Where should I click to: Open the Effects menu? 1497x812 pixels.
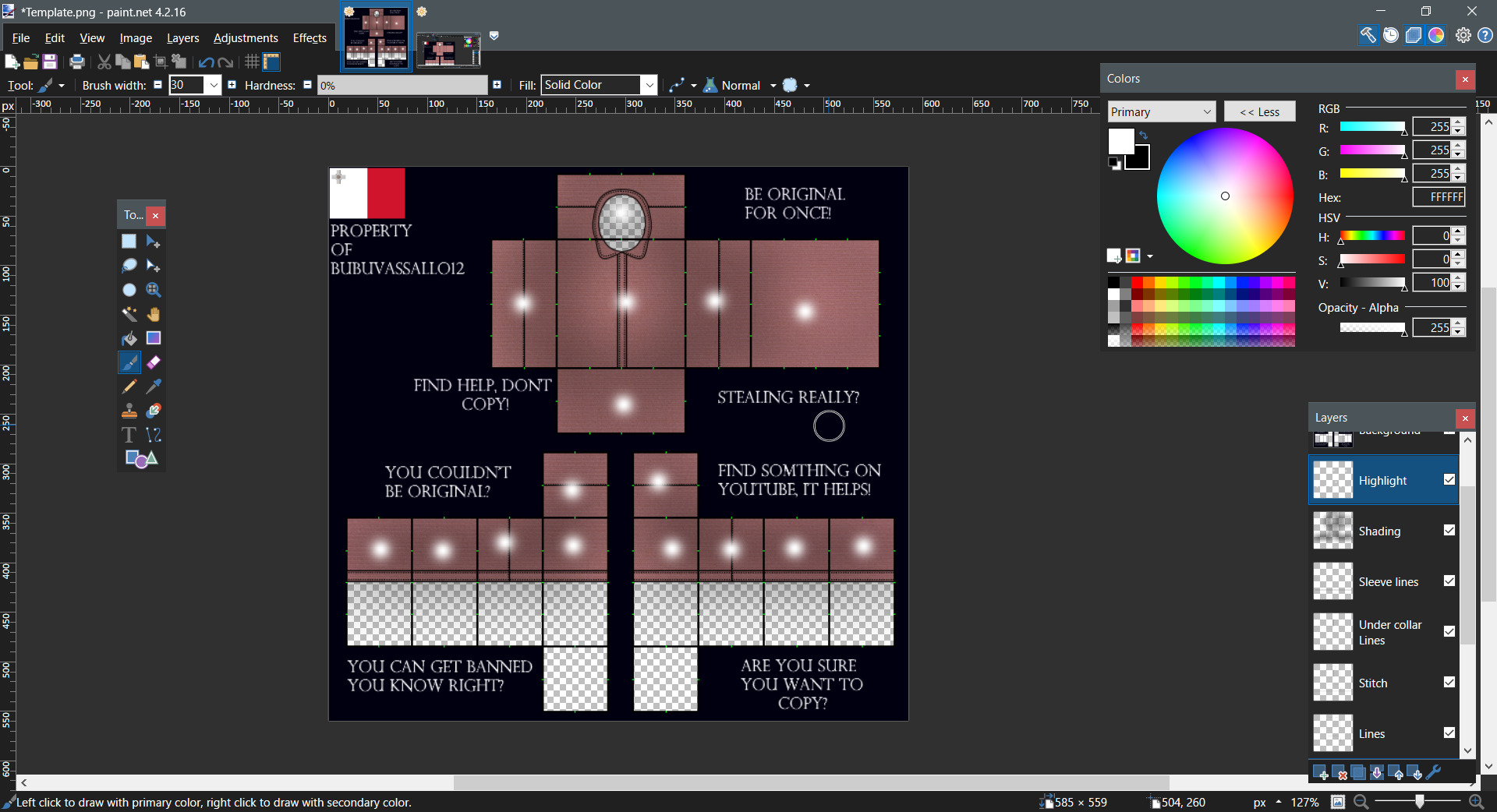coord(310,38)
